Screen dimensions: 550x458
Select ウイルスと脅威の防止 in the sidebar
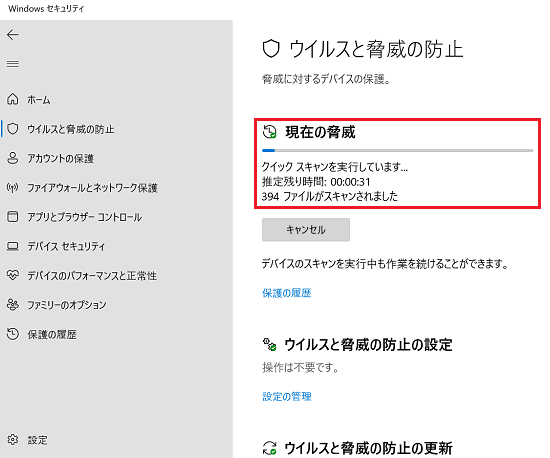[71, 129]
